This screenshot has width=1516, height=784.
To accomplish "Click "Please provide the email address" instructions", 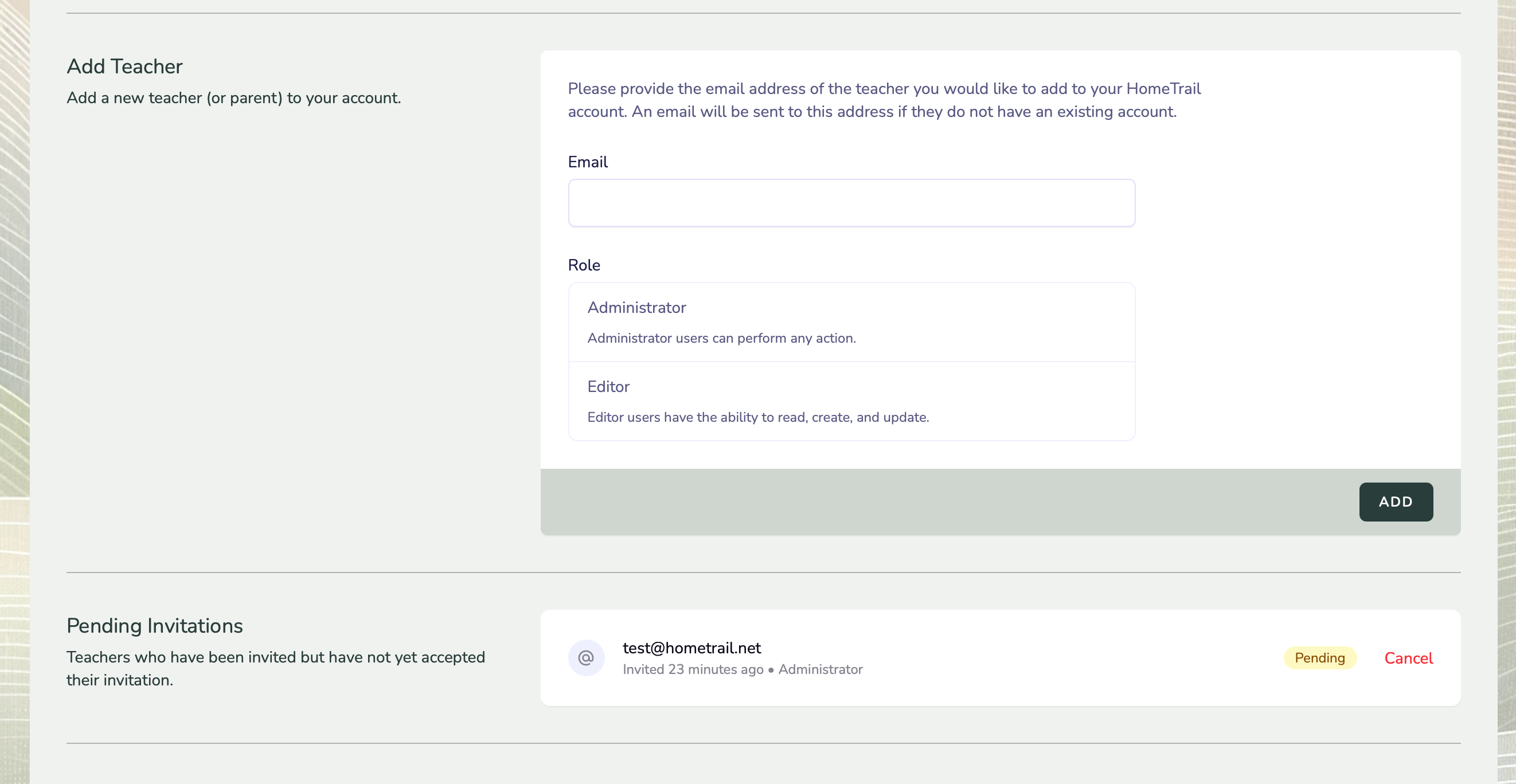I will tap(884, 100).
